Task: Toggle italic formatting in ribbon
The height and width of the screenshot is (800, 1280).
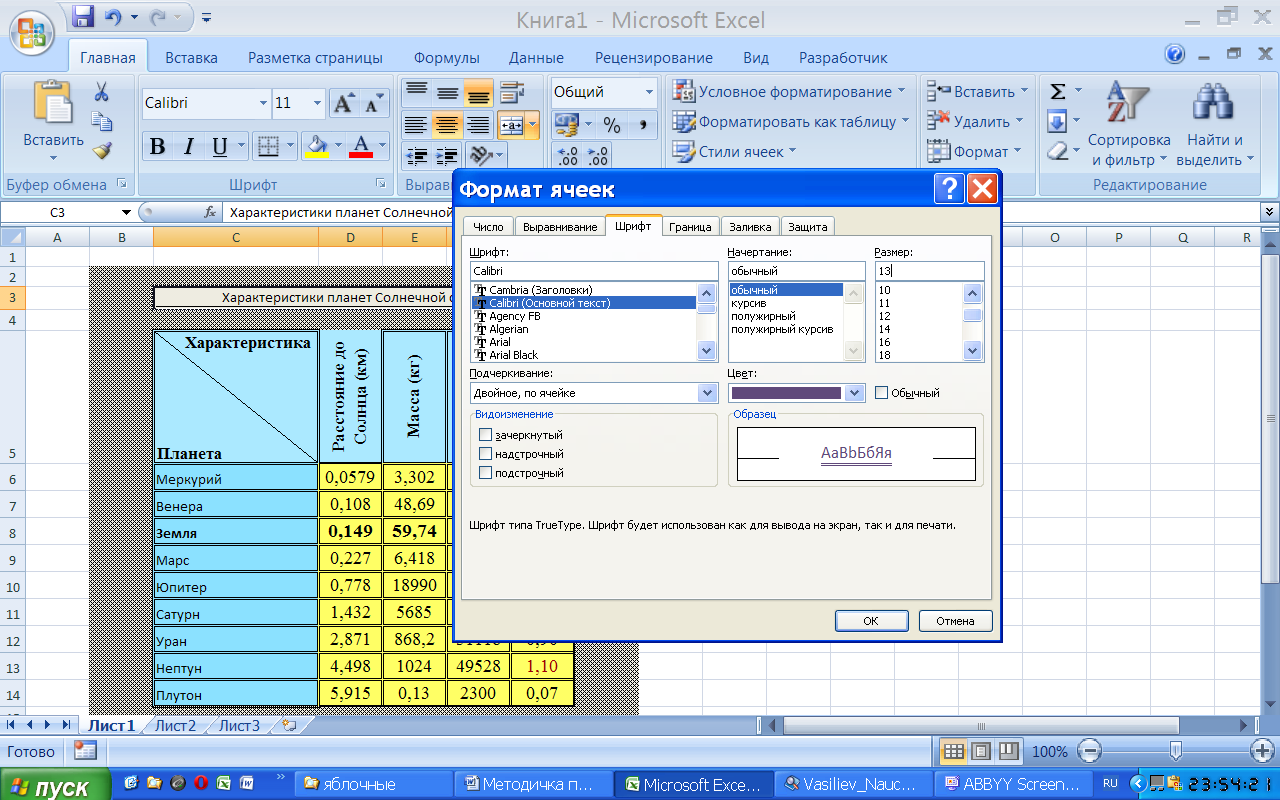Action: (187, 147)
